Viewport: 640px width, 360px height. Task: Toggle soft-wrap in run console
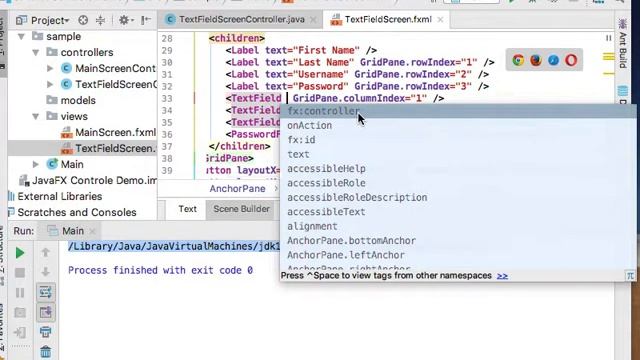[45, 292]
